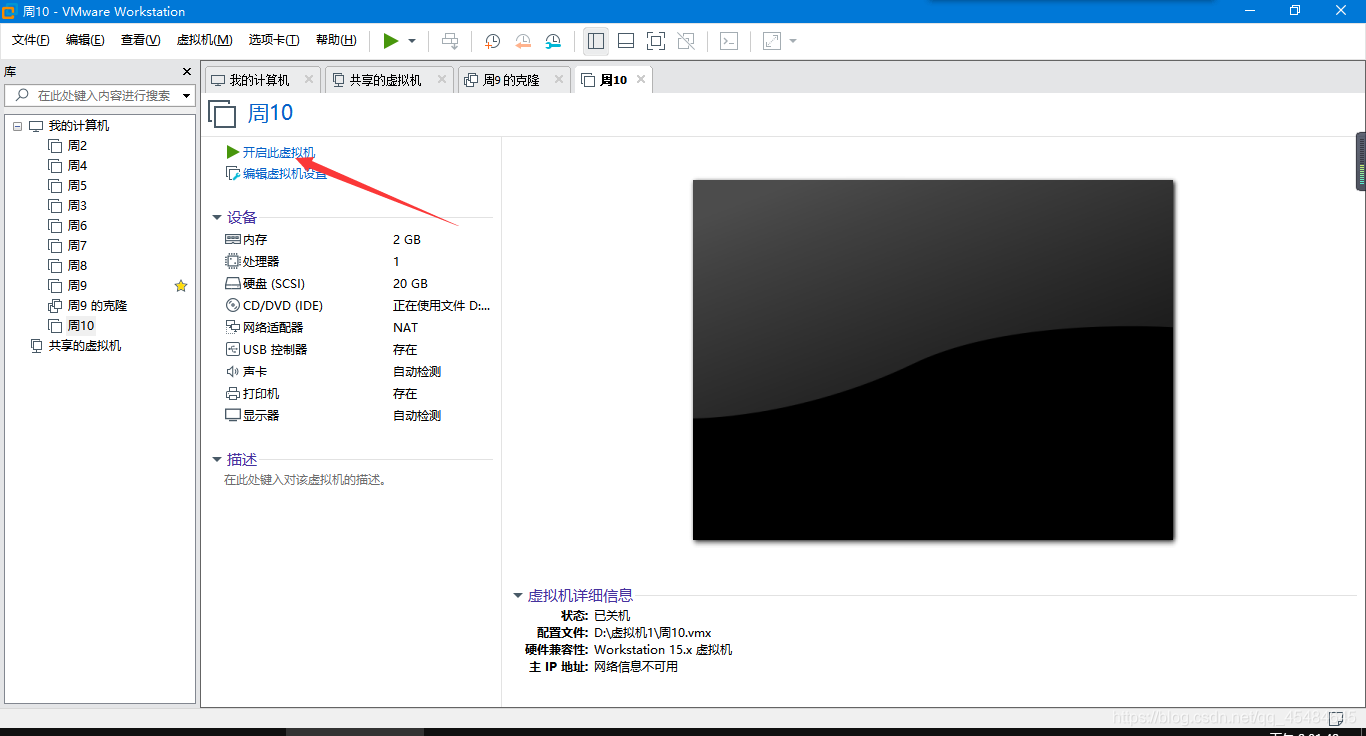Click the Unity mode toolbar icon

click(686, 41)
